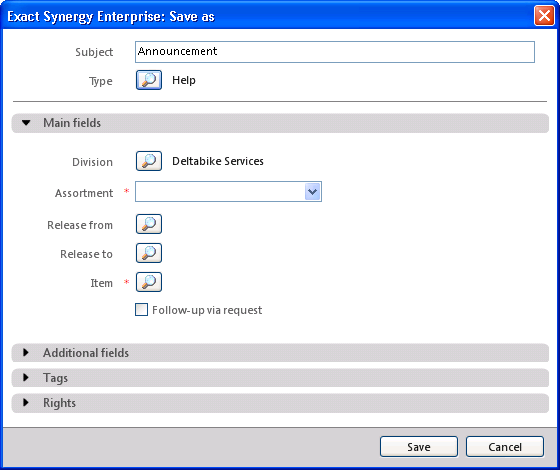Viewport: 560px width, 470px height.
Task: Save the document with the Save button
Action: [x=419, y=447]
